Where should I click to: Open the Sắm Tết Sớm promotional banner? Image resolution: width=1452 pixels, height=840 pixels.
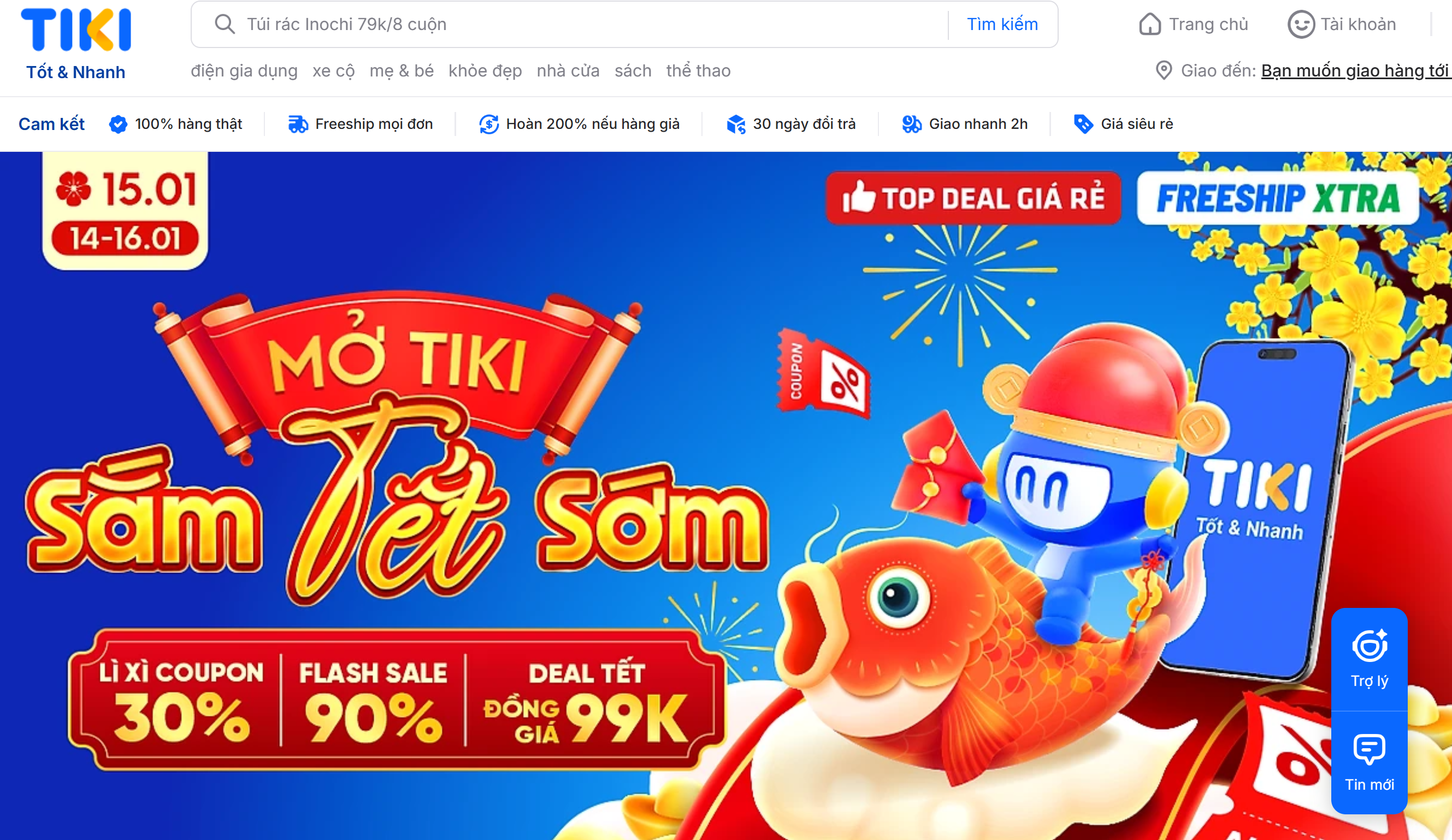(726, 495)
